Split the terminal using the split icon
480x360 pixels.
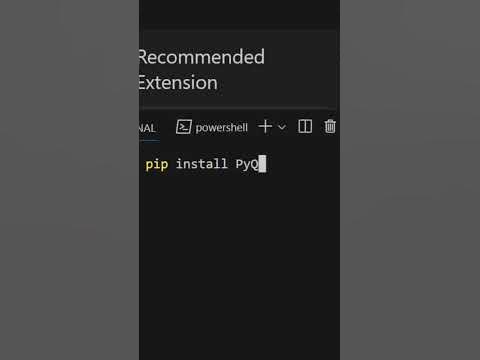coord(305,127)
